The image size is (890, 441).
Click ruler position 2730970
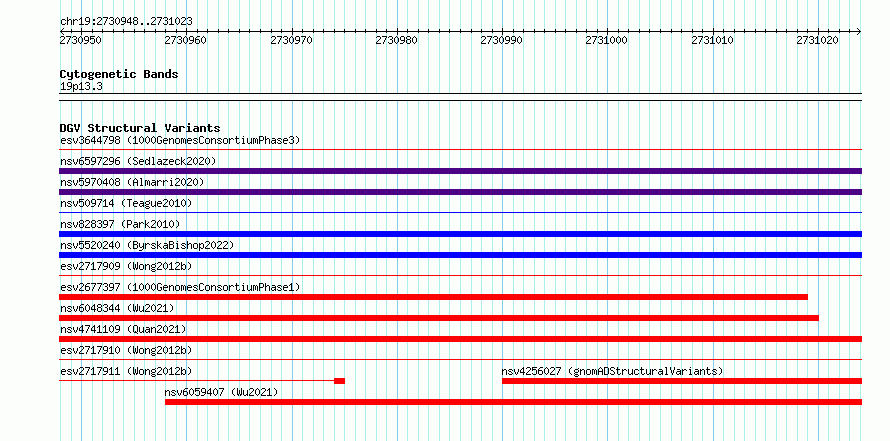click(291, 40)
